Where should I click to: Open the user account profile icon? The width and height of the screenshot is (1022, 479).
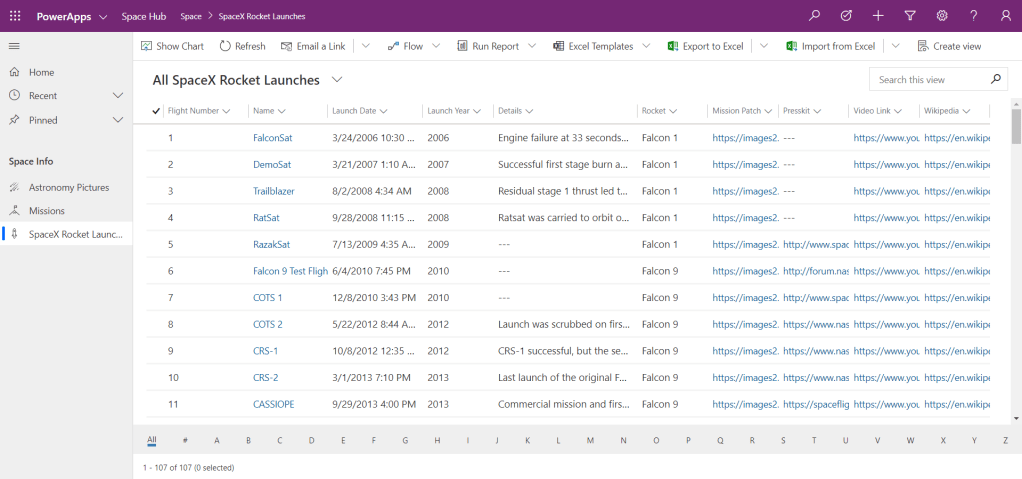[1005, 16]
